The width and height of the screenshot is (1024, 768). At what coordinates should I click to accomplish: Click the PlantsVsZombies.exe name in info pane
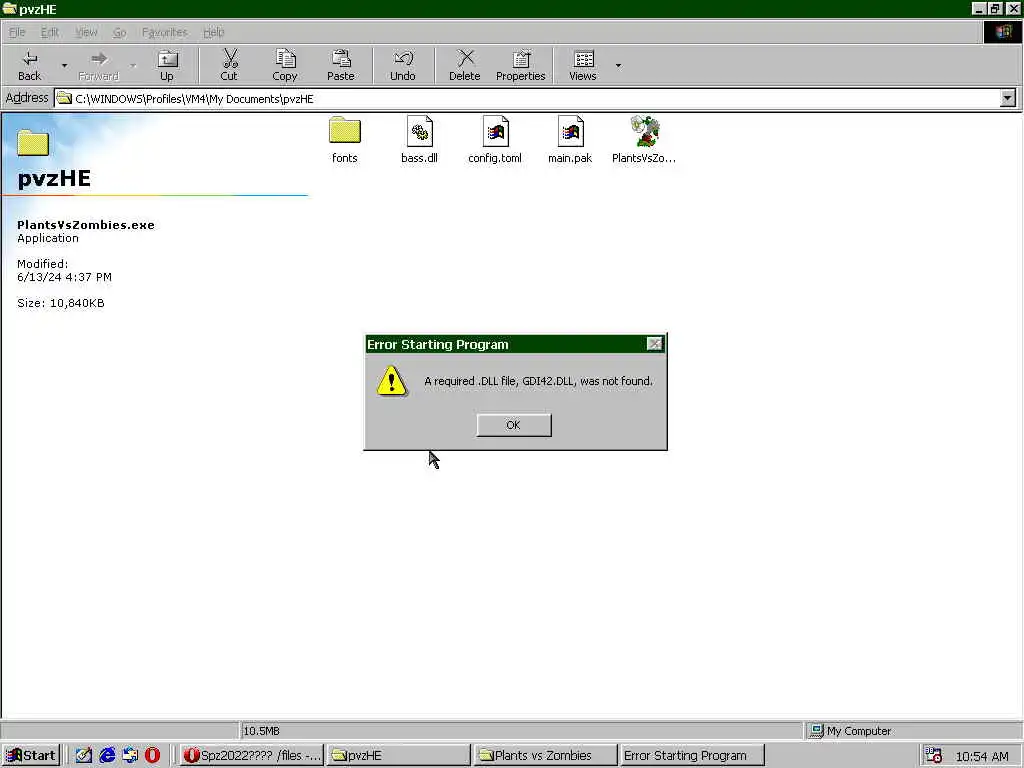pos(86,225)
